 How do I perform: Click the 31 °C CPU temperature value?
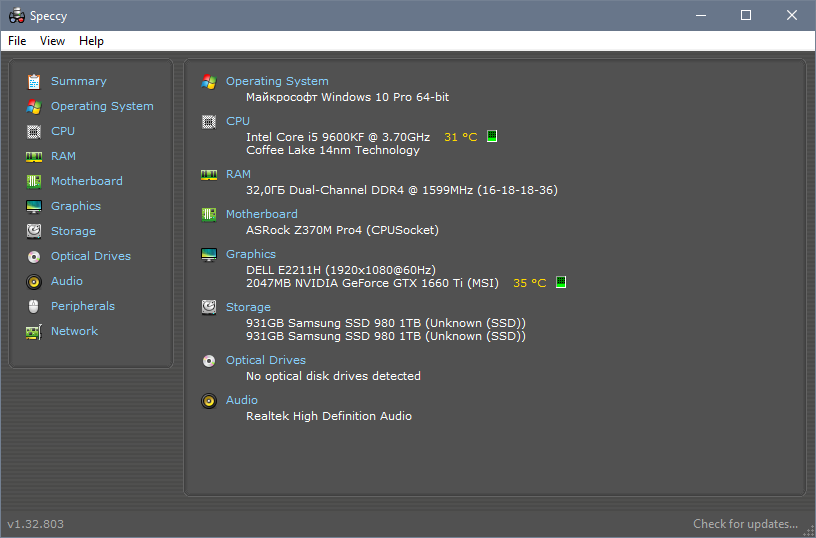[x=461, y=137]
